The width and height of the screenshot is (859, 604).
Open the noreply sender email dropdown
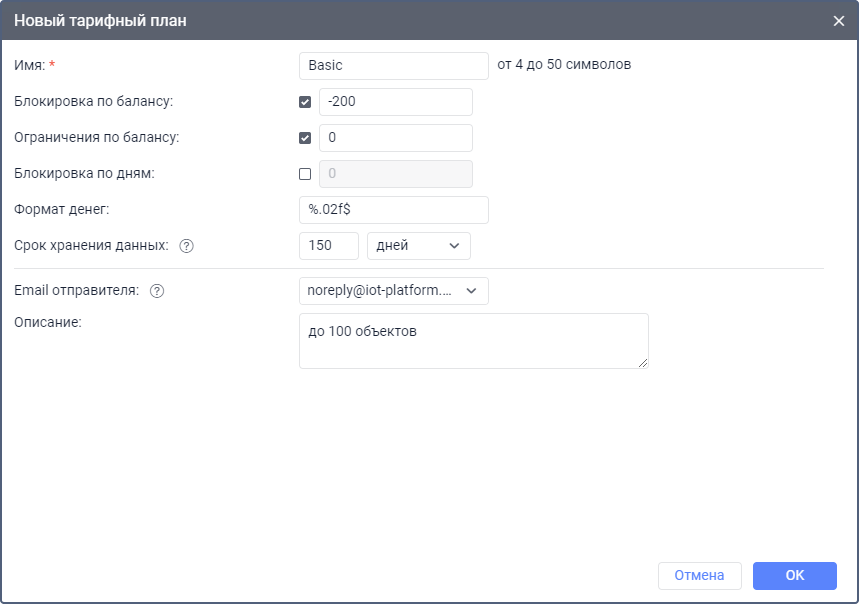(394, 291)
